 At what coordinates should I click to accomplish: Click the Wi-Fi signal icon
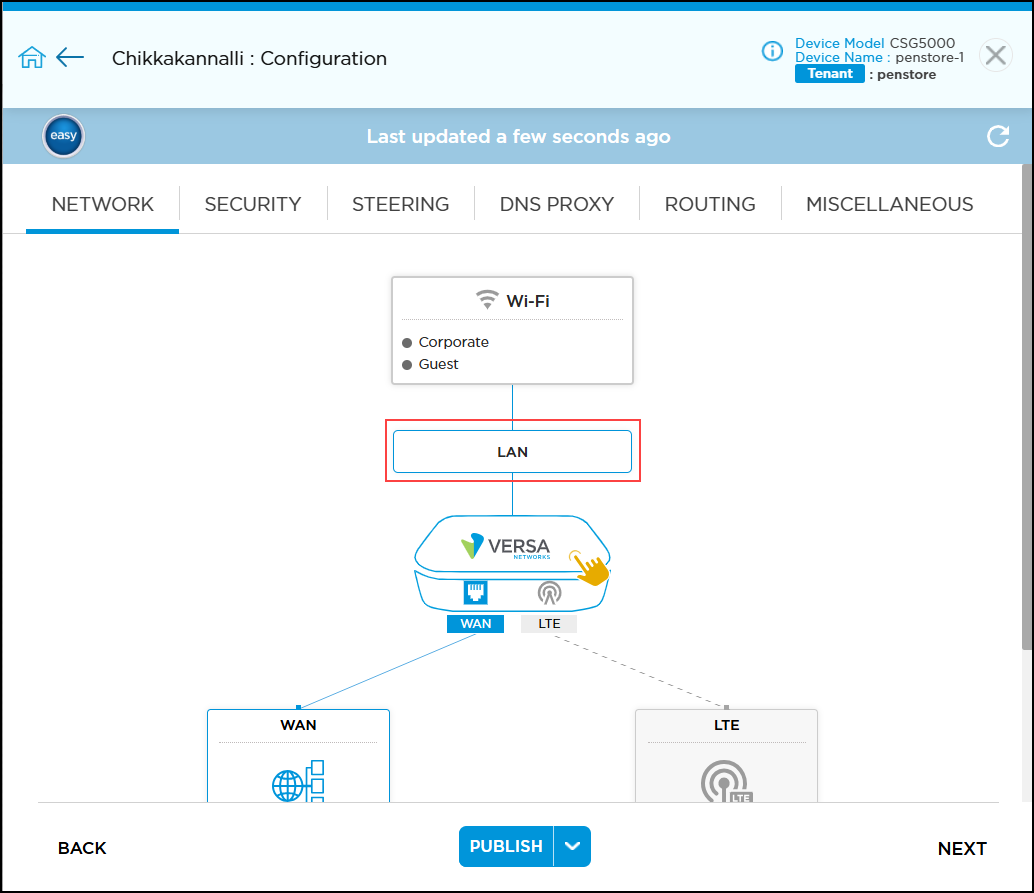487,300
